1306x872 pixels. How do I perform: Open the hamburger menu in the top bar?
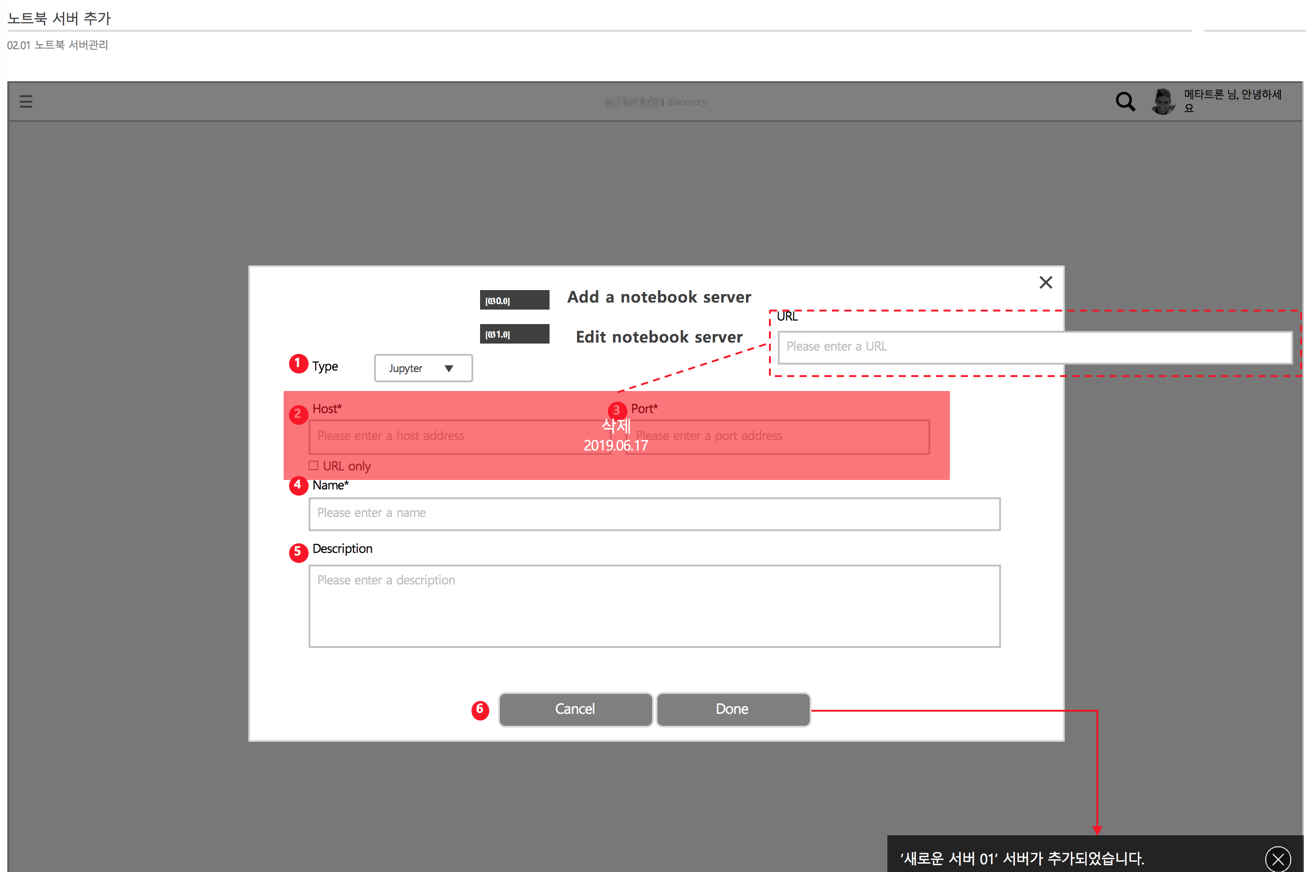click(26, 101)
